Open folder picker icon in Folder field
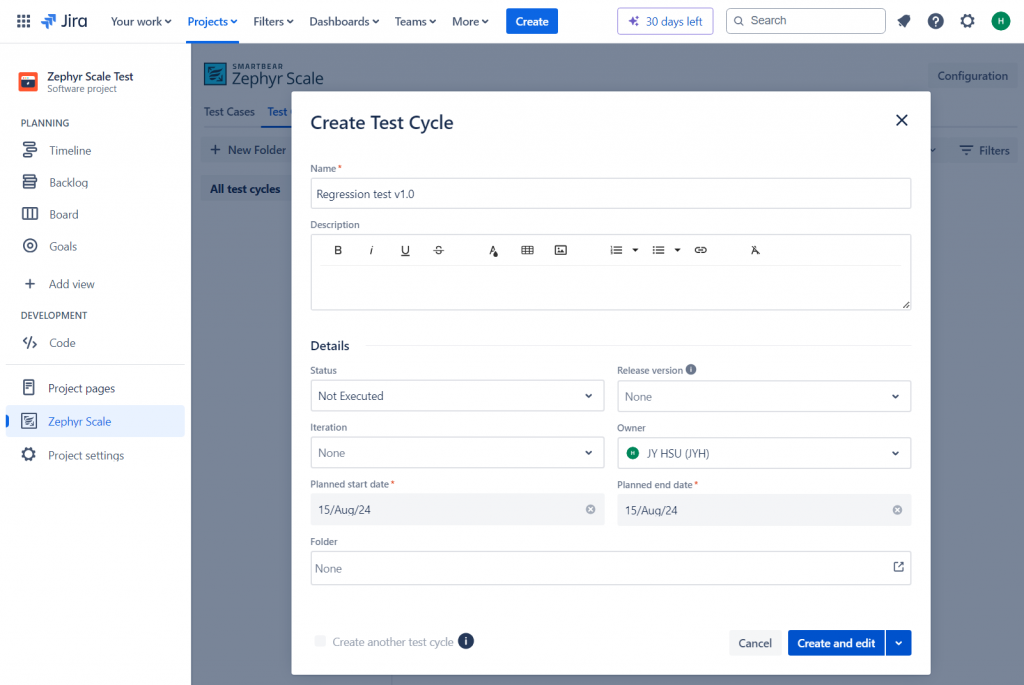1024x685 pixels. [899, 567]
